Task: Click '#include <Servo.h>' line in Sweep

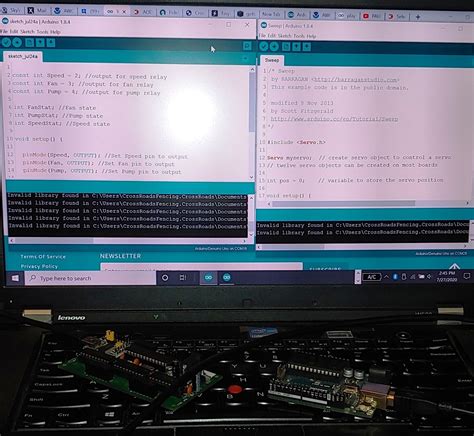Action: (x=296, y=142)
